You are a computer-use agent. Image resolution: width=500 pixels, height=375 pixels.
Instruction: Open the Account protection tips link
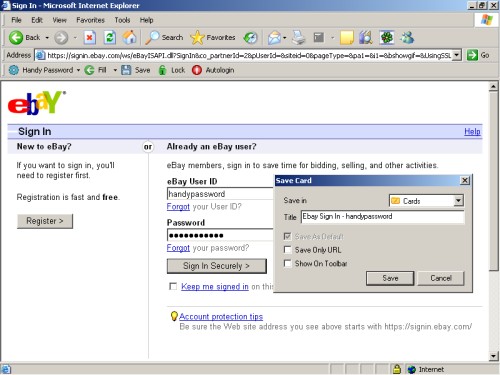pyautogui.click(x=221, y=316)
